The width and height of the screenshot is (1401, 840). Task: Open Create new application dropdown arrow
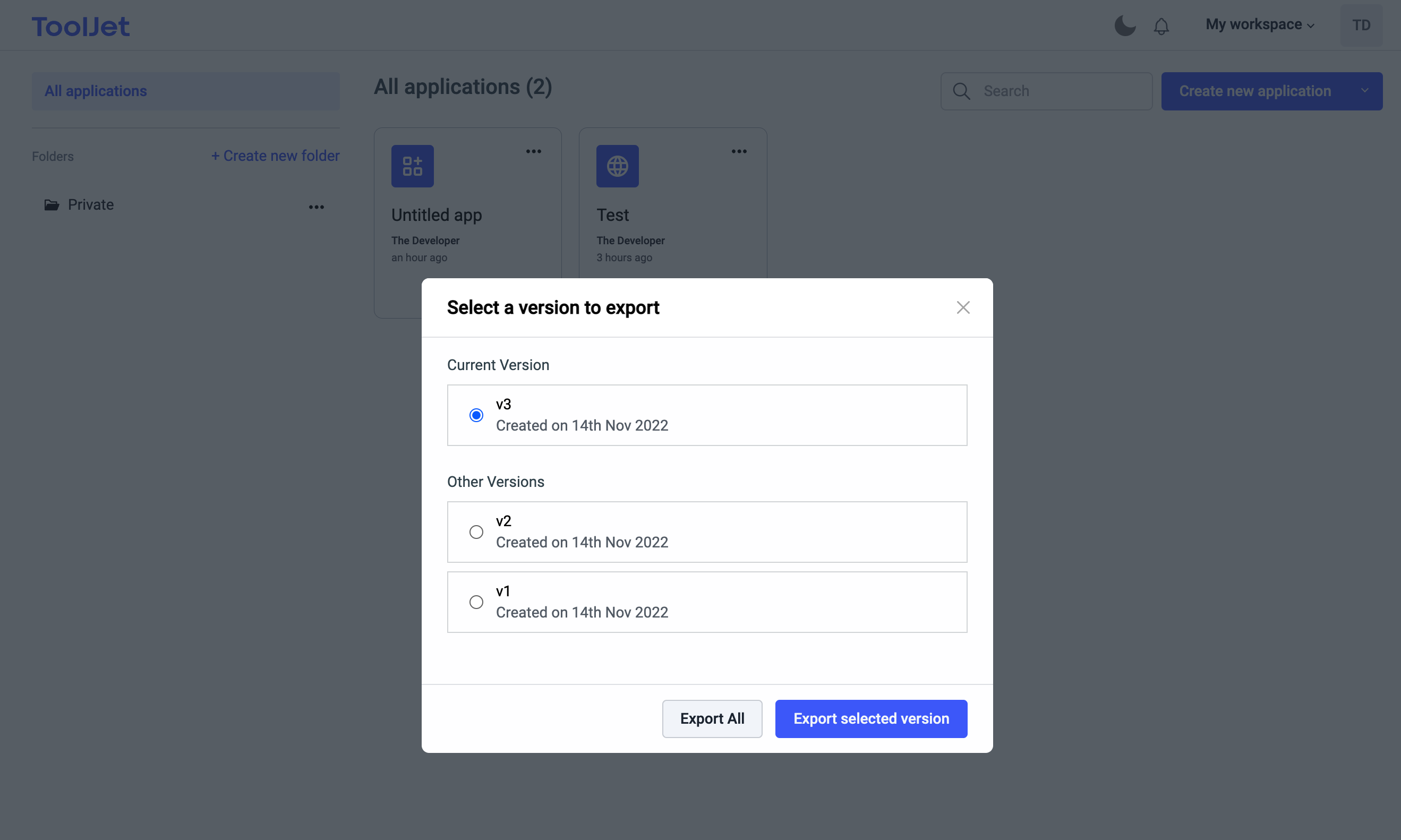(x=1364, y=91)
